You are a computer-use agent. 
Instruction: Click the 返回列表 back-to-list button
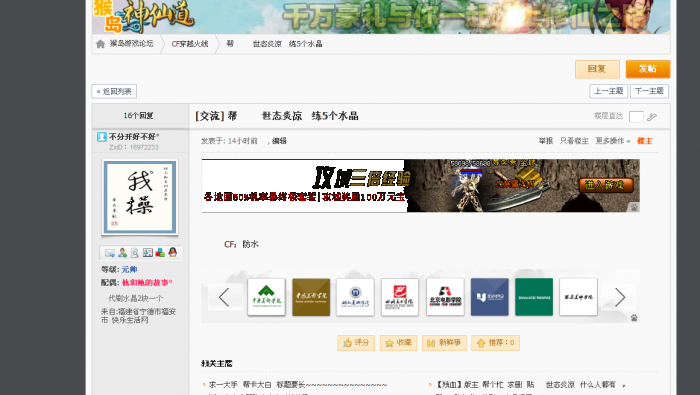pos(114,91)
